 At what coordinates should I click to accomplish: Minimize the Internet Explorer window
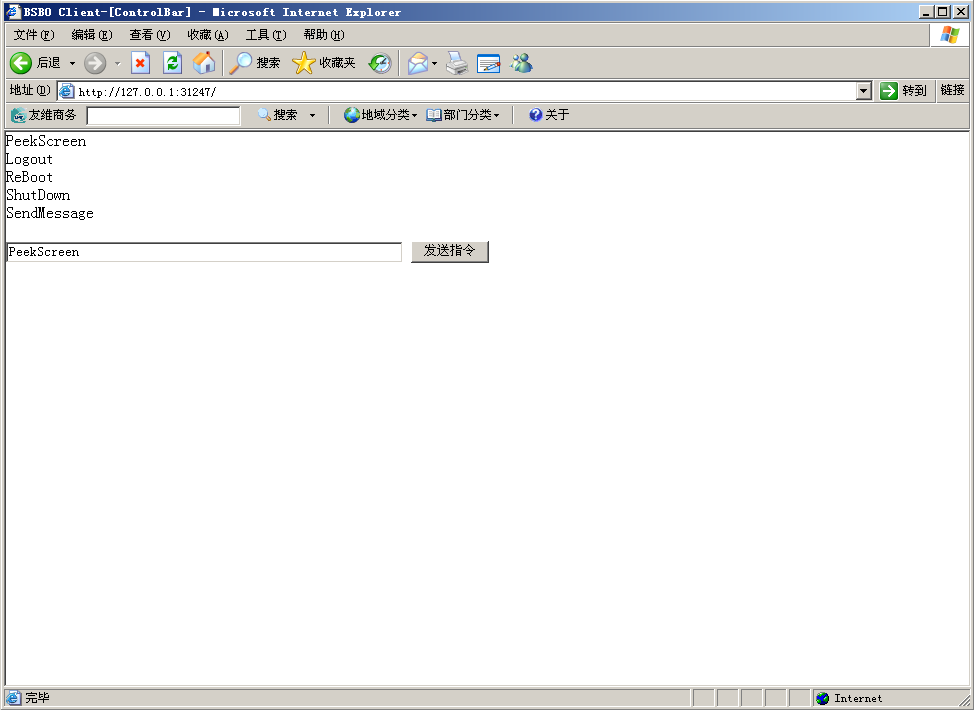[927, 12]
